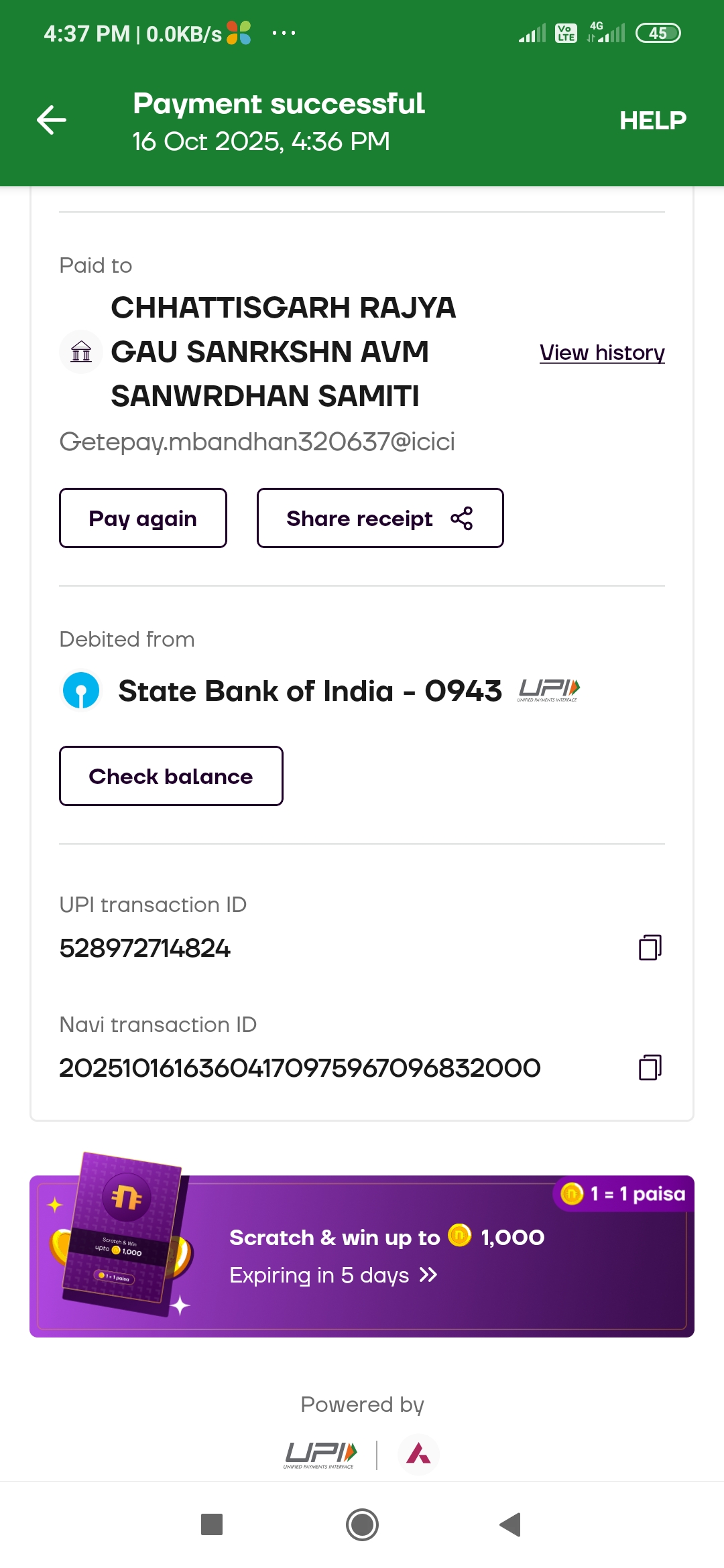Copy the UPI transaction ID
Screen dimensions: 724x1568
650,948
